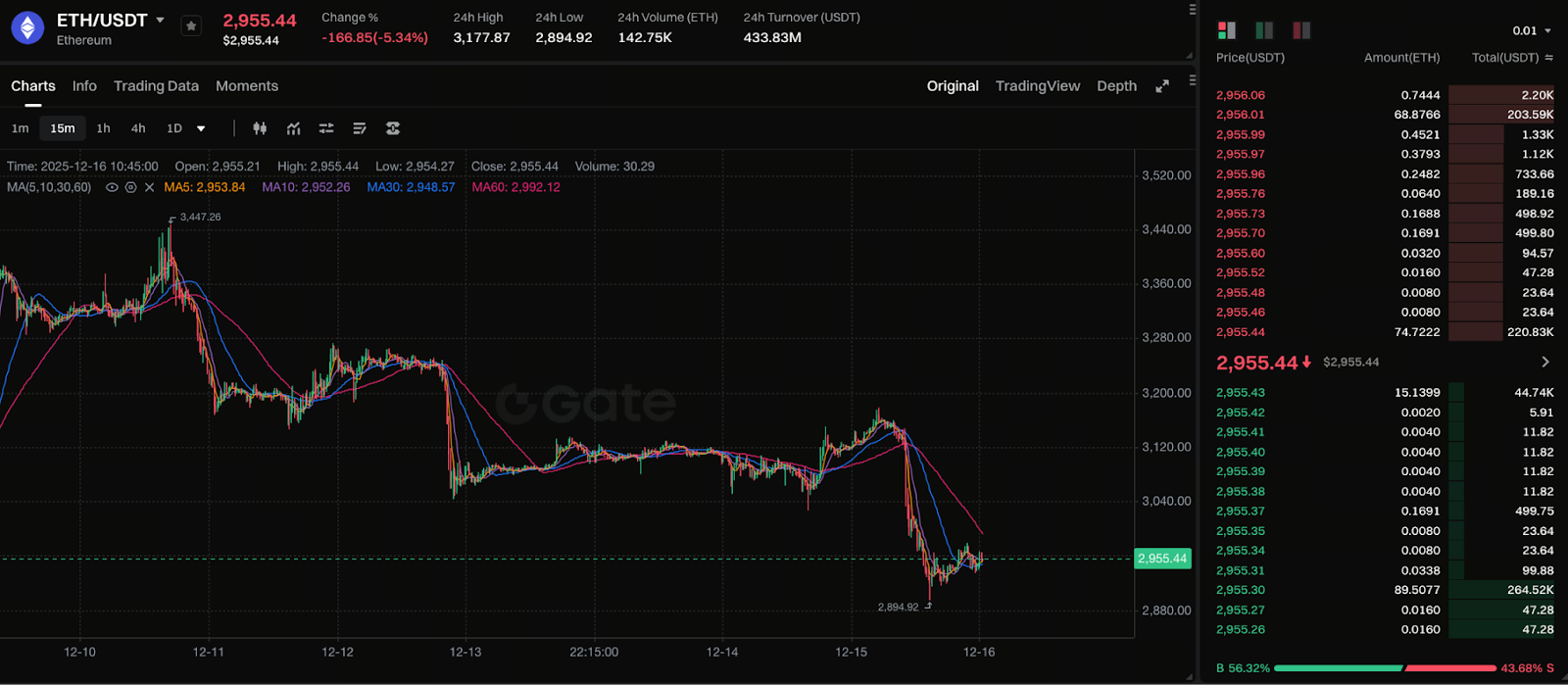Click the 24h Volume value 142.75K

pos(645,37)
